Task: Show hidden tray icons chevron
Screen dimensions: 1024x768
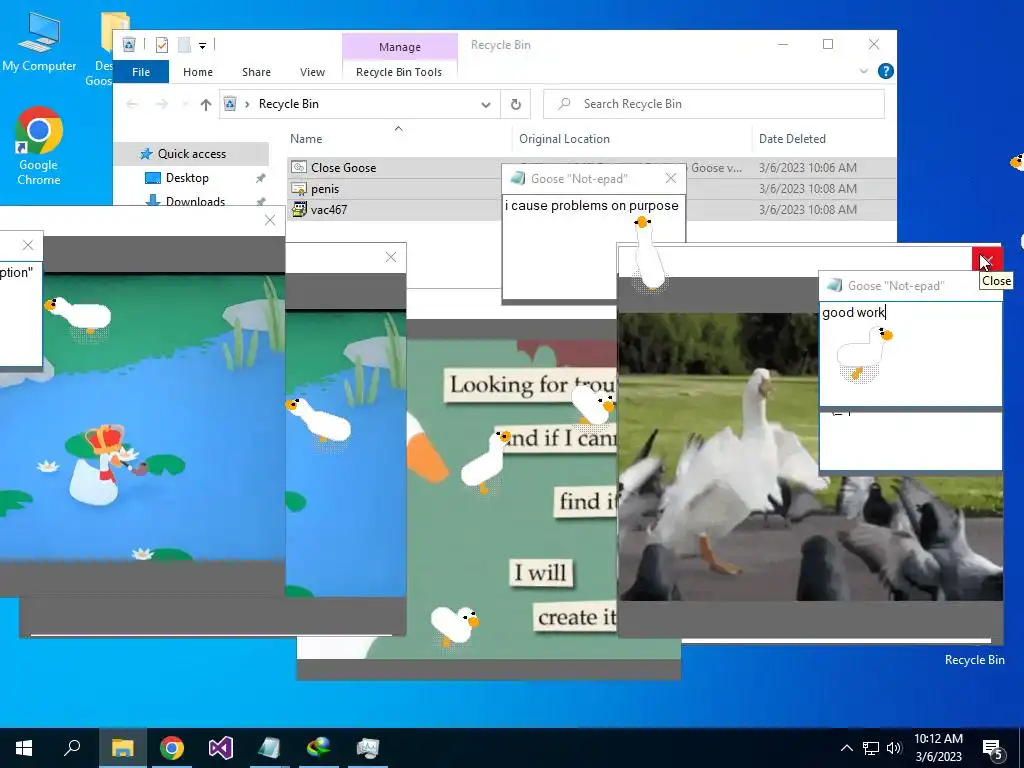Action: point(846,748)
